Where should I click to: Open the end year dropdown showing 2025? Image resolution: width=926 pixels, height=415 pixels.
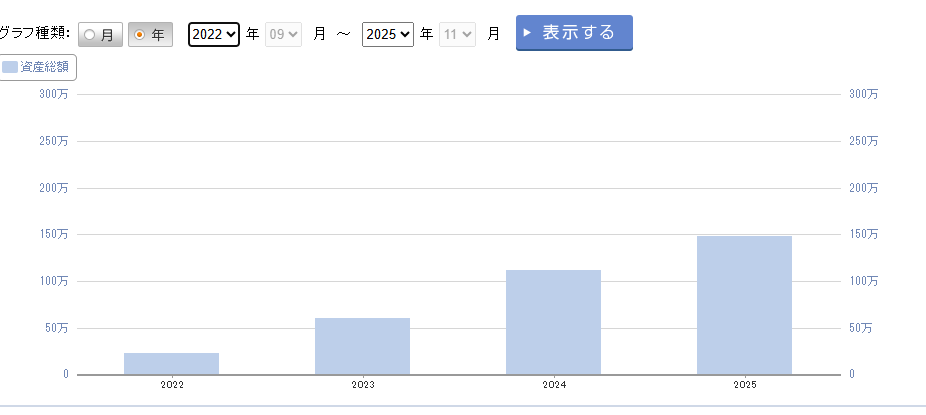coord(388,34)
